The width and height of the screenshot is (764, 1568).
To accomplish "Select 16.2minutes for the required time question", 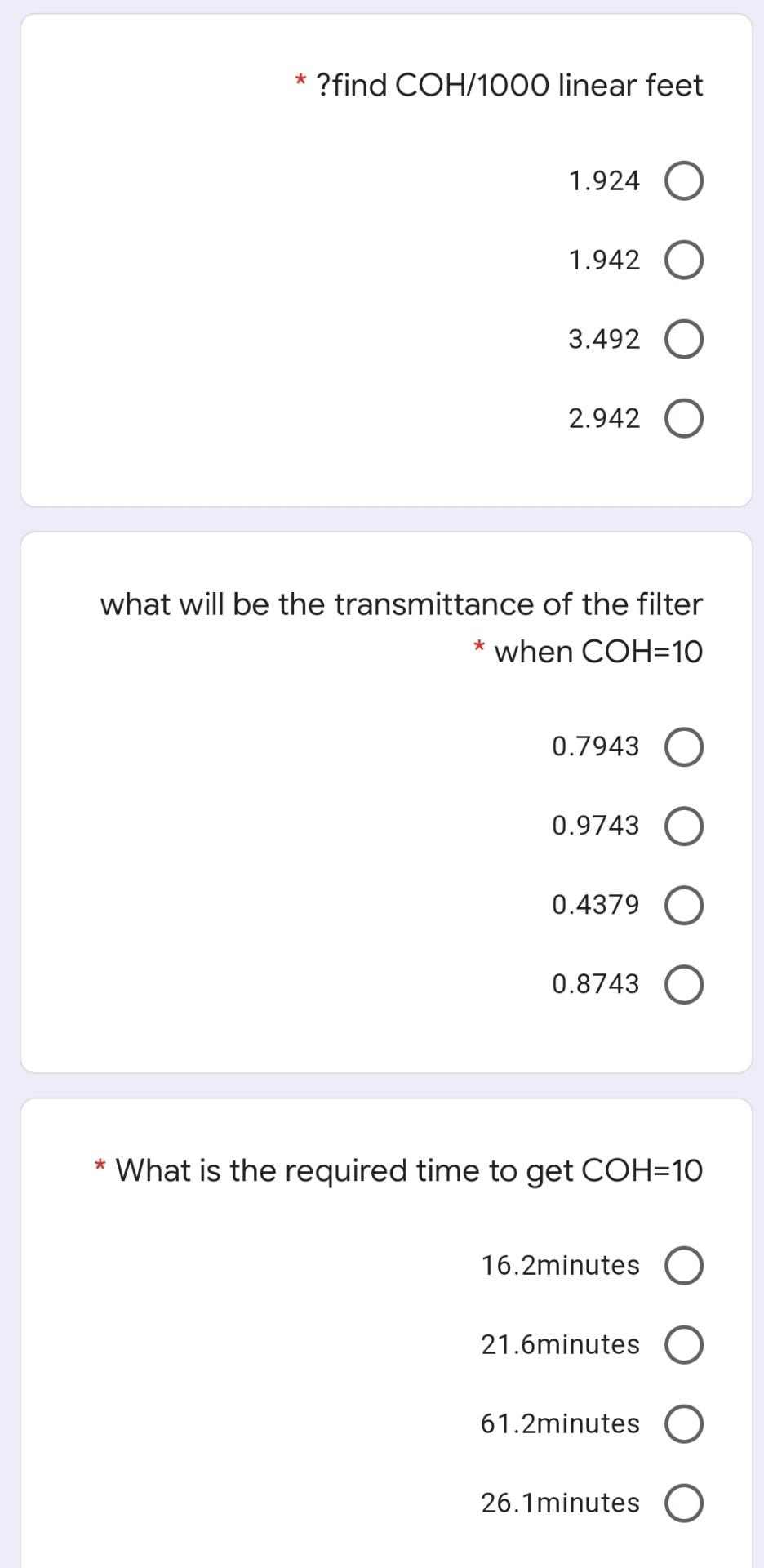I will pos(686,1266).
